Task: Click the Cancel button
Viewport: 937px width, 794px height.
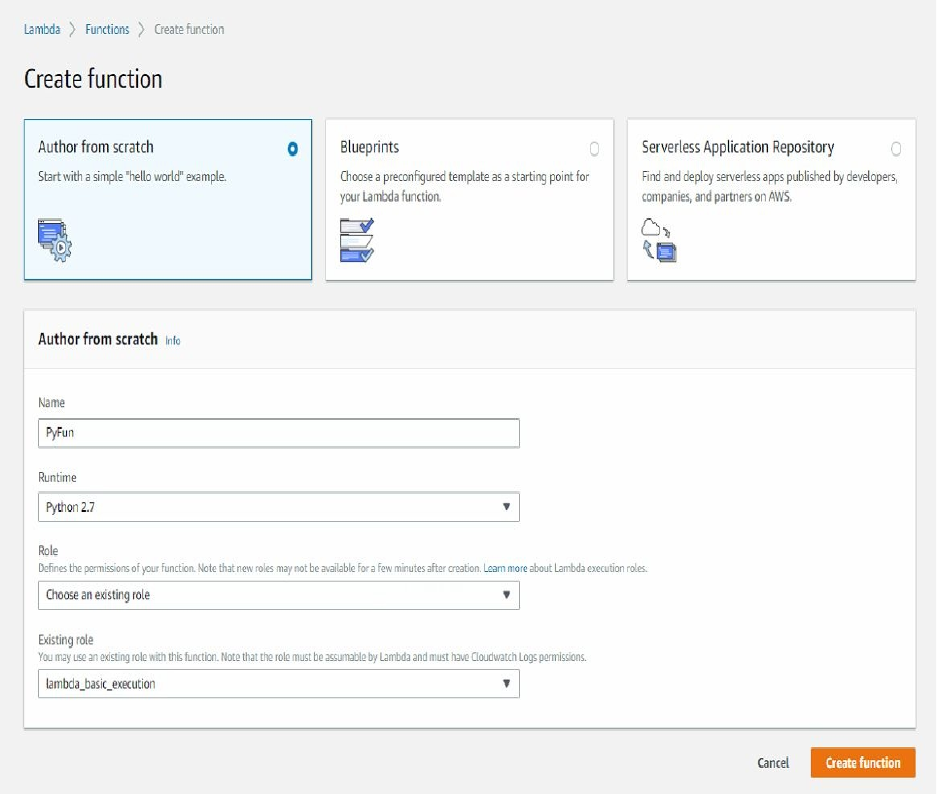Action: pyautogui.click(x=773, y=763)
